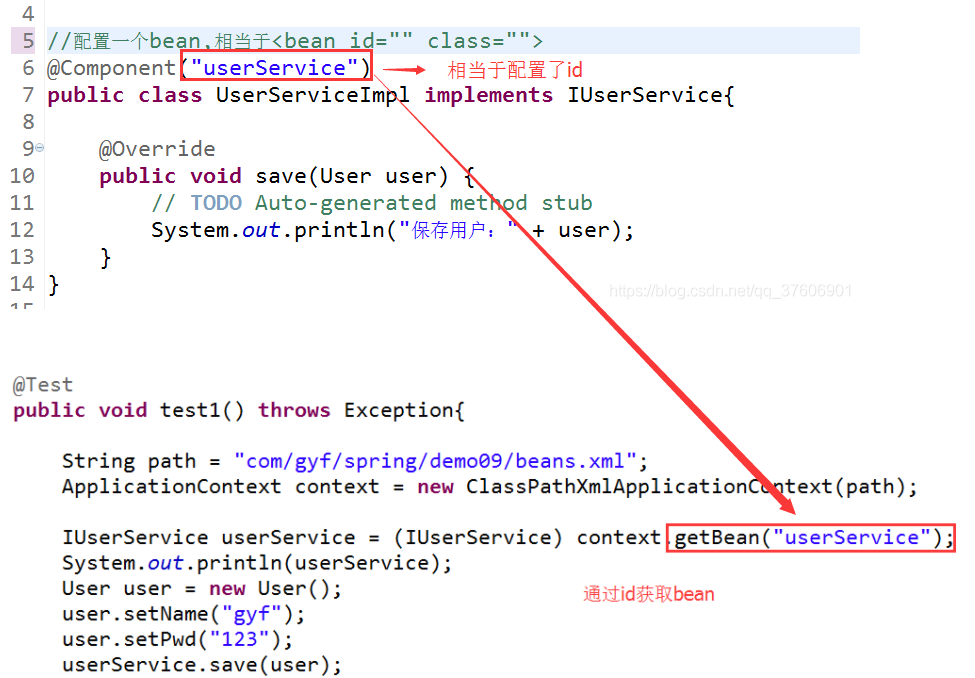The image size is (975, 678).
Task: Click the ApplicationContext type declaration
Action: [171, 486]
